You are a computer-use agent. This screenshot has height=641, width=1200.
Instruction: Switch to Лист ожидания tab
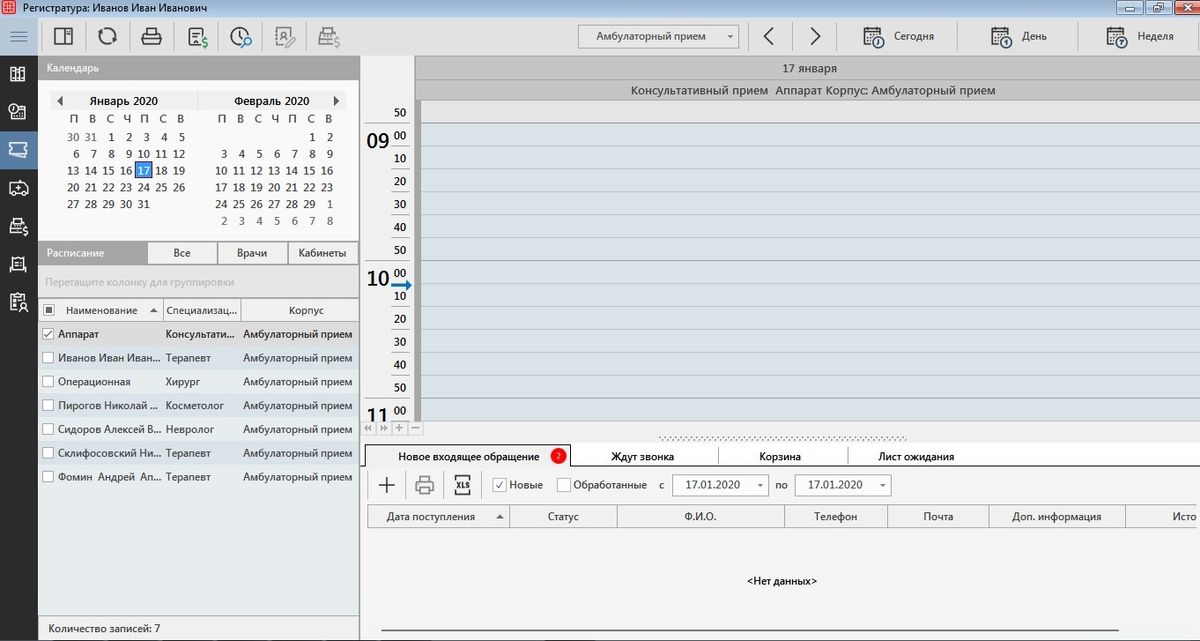pos(915,456)
